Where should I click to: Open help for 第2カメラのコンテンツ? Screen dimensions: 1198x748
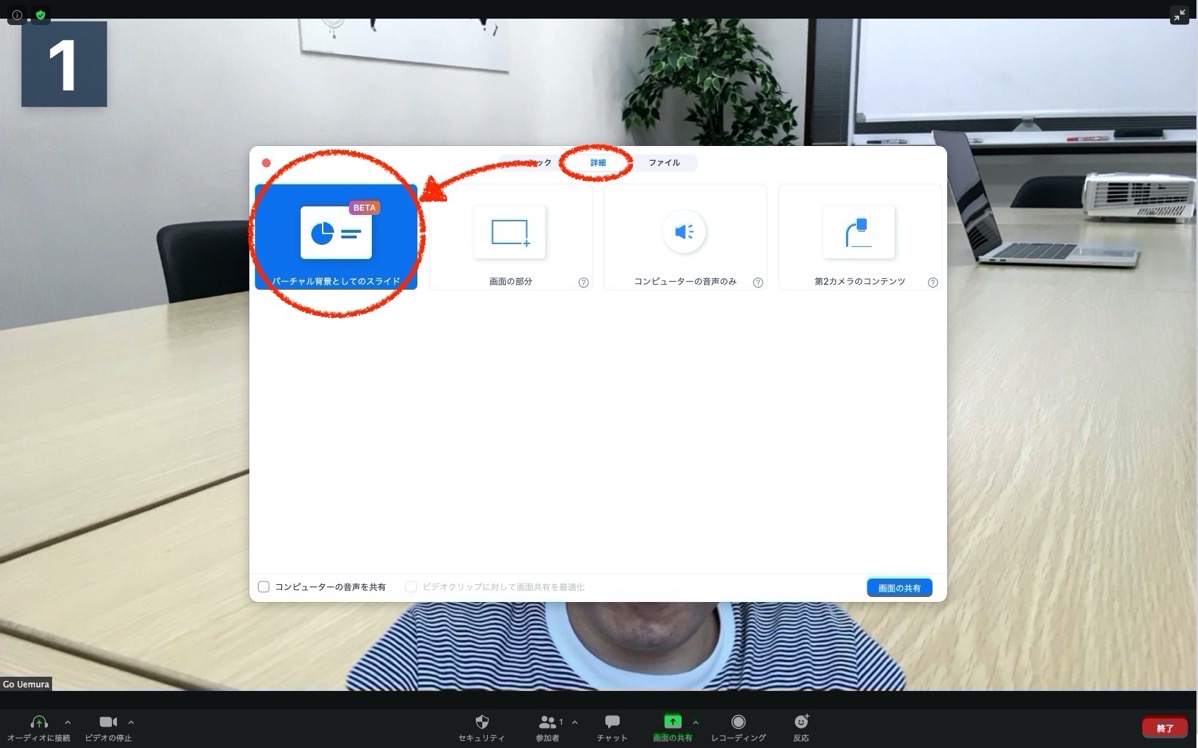click(x=933, y=283)
